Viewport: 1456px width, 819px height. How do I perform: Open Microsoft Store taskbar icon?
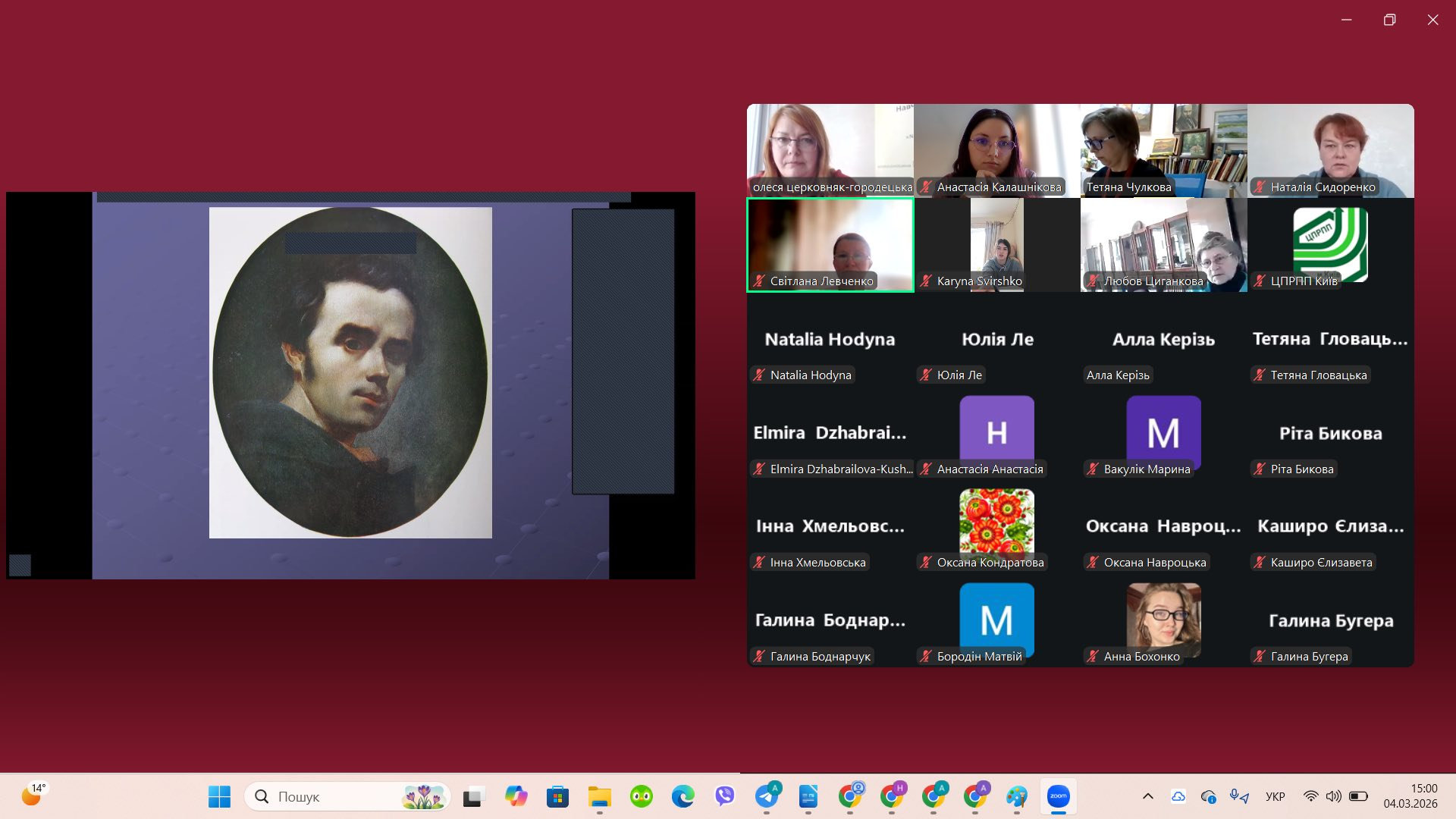click(x=558, y=796)
